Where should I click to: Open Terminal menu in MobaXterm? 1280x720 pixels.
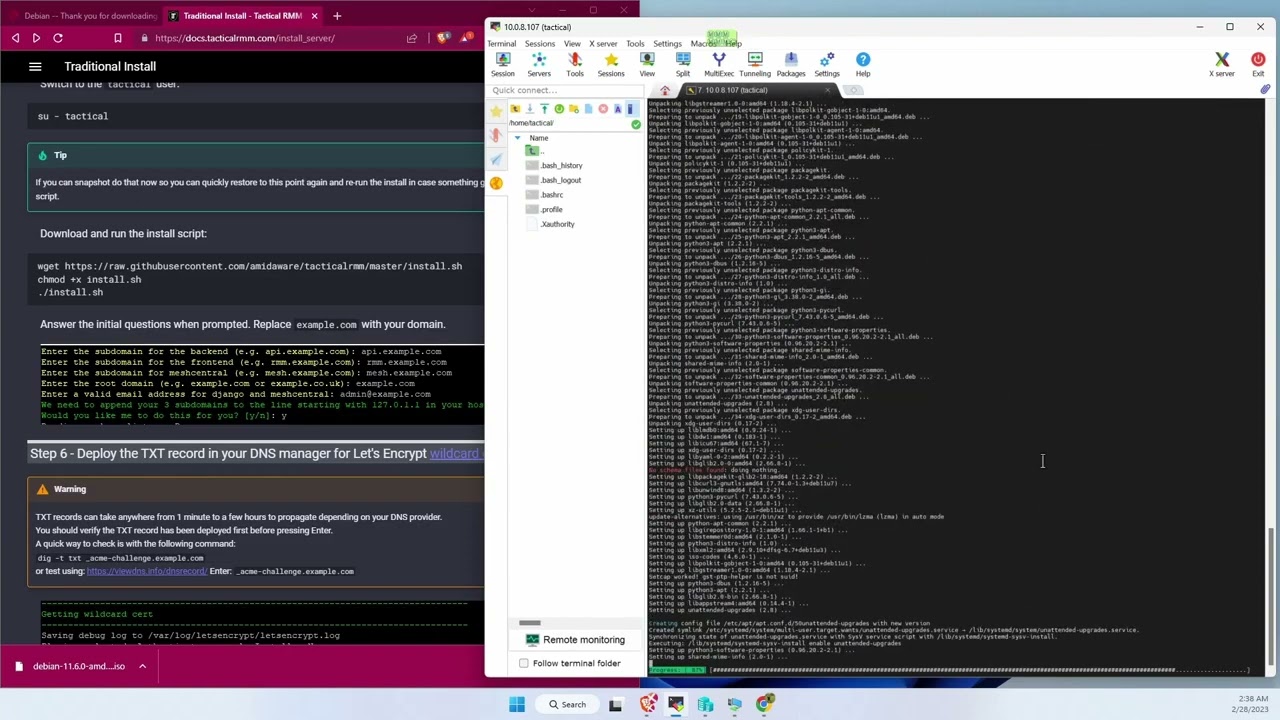[x=502, y=44]
